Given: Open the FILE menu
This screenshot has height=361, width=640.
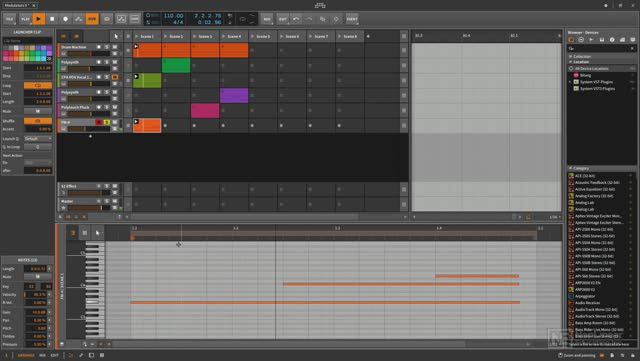Looking at the screenshot, I should (x=9, y=19).
